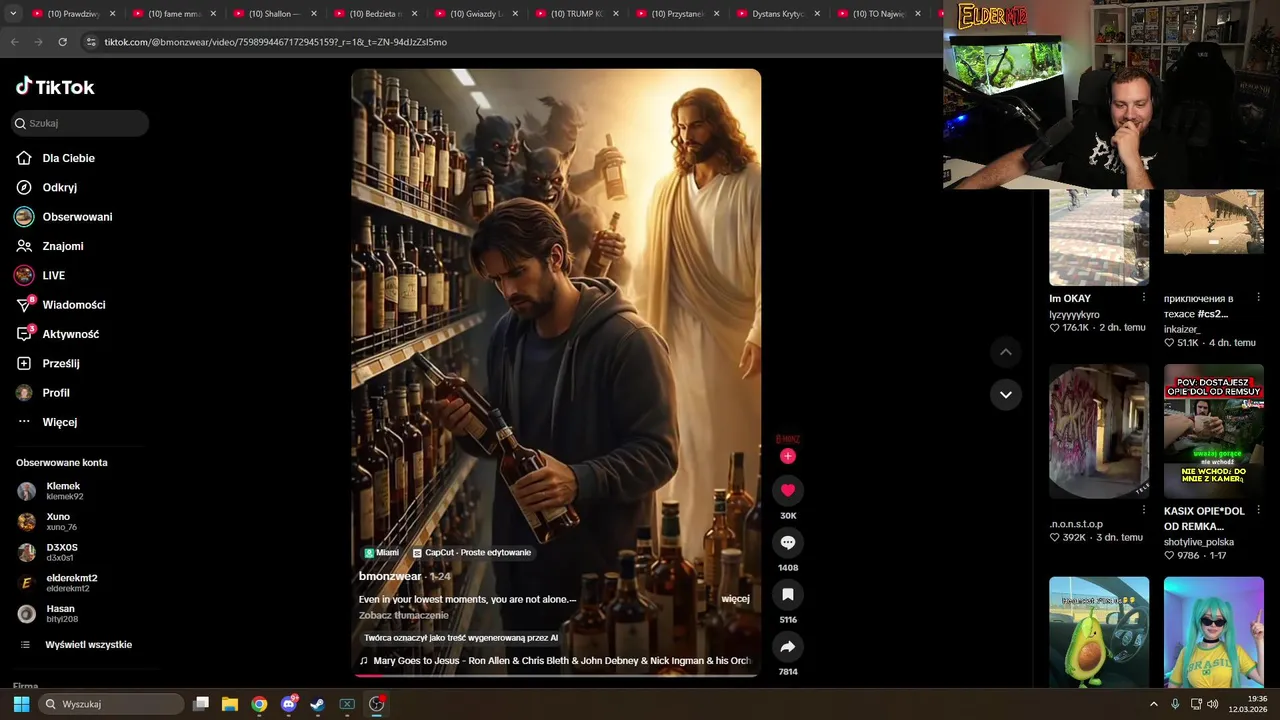Open .n.o.n.s.t.o.p video thumbnail
The width and height of the screenshot is (1280, 720).
(1099, 431)
